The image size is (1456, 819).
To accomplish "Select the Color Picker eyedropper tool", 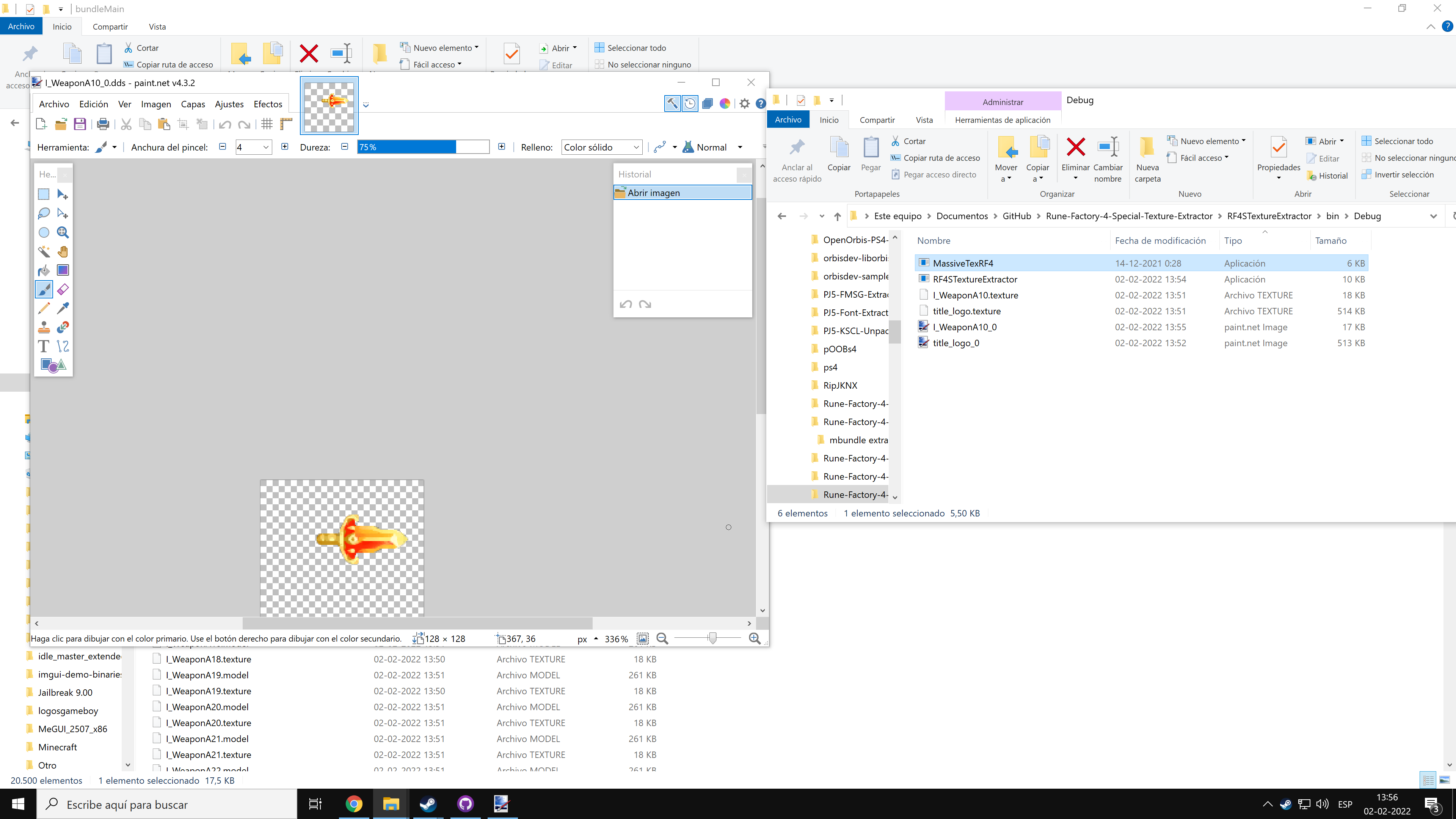I will coord(63,308).
